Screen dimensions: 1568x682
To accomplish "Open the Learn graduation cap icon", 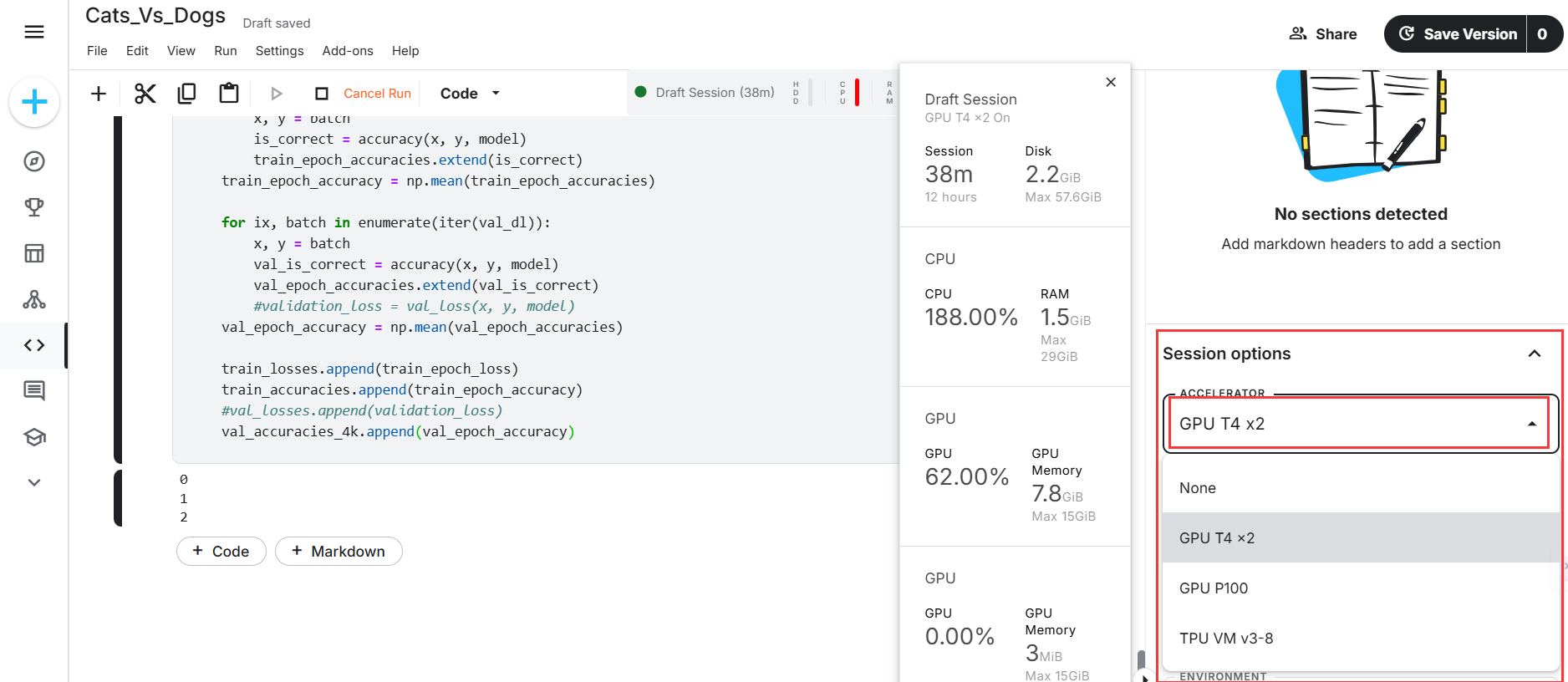I will click(34, 437).
